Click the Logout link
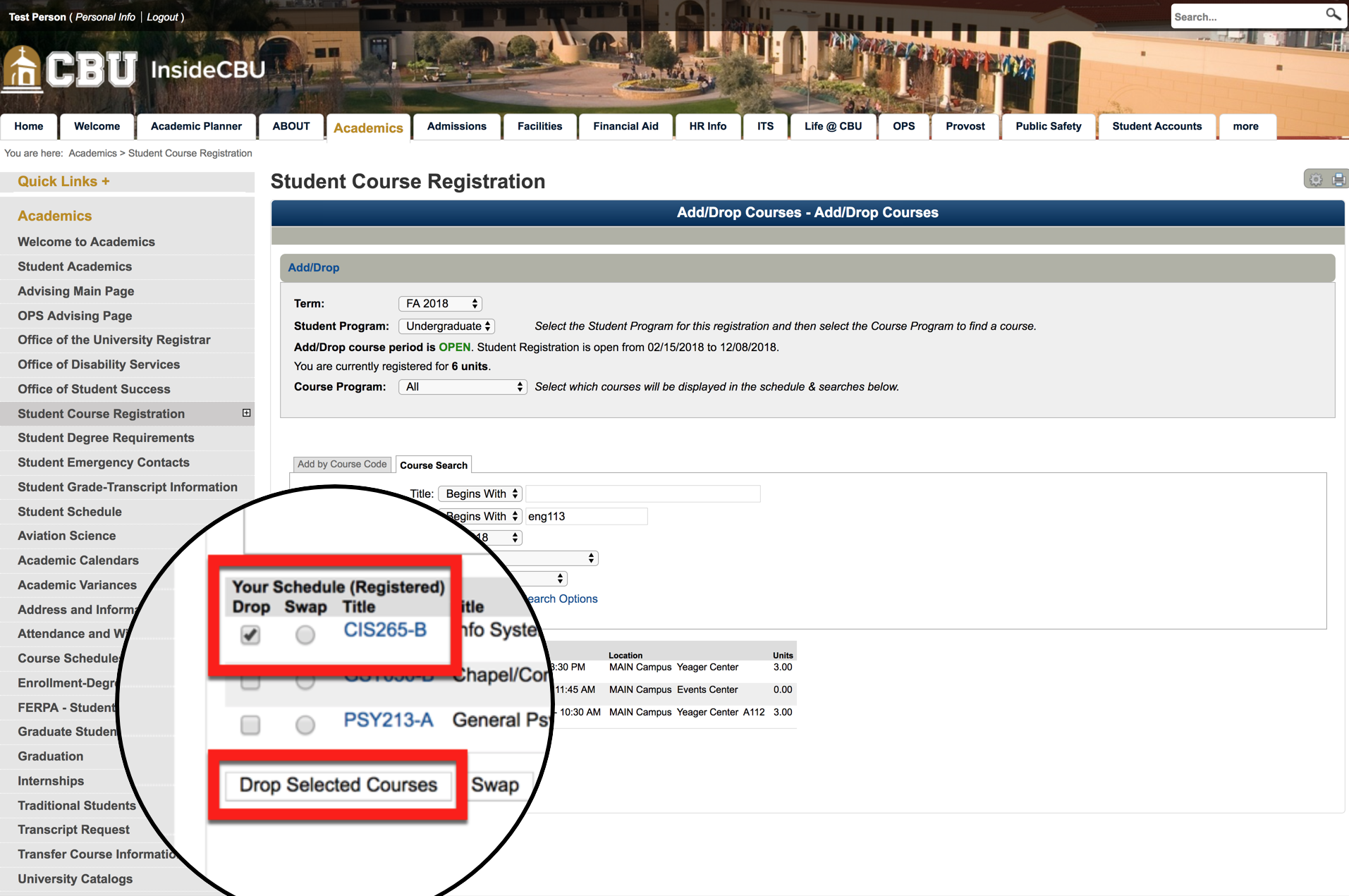 tap(162, 17)
